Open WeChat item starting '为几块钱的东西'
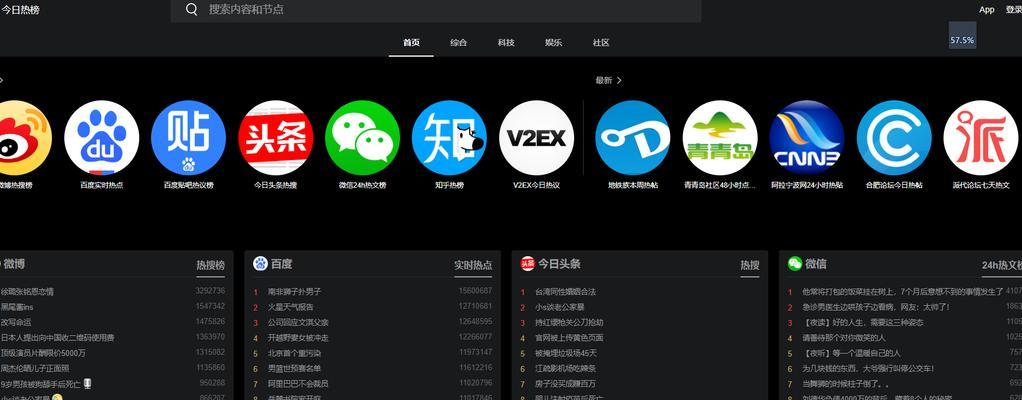Image resolution: width=1022 pixels, height=400 pixels. point(868,369)
